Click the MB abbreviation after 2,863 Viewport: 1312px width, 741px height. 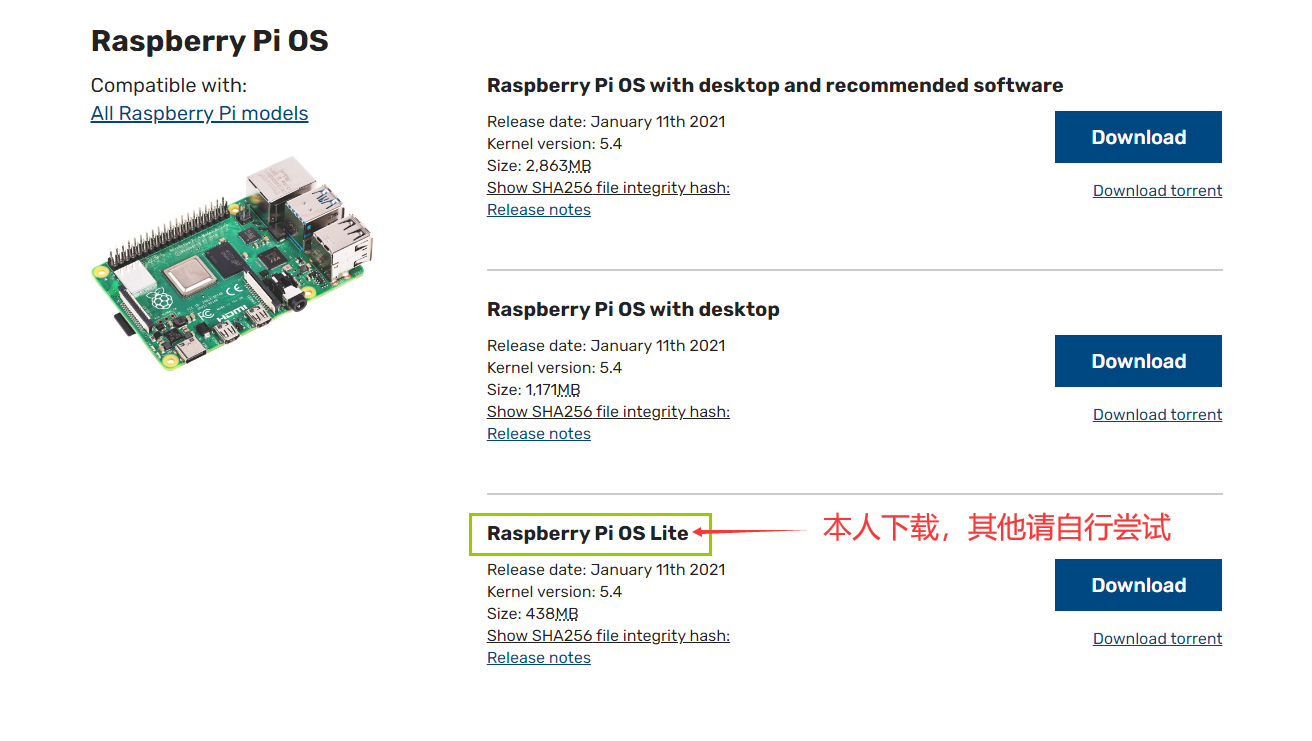579,166
